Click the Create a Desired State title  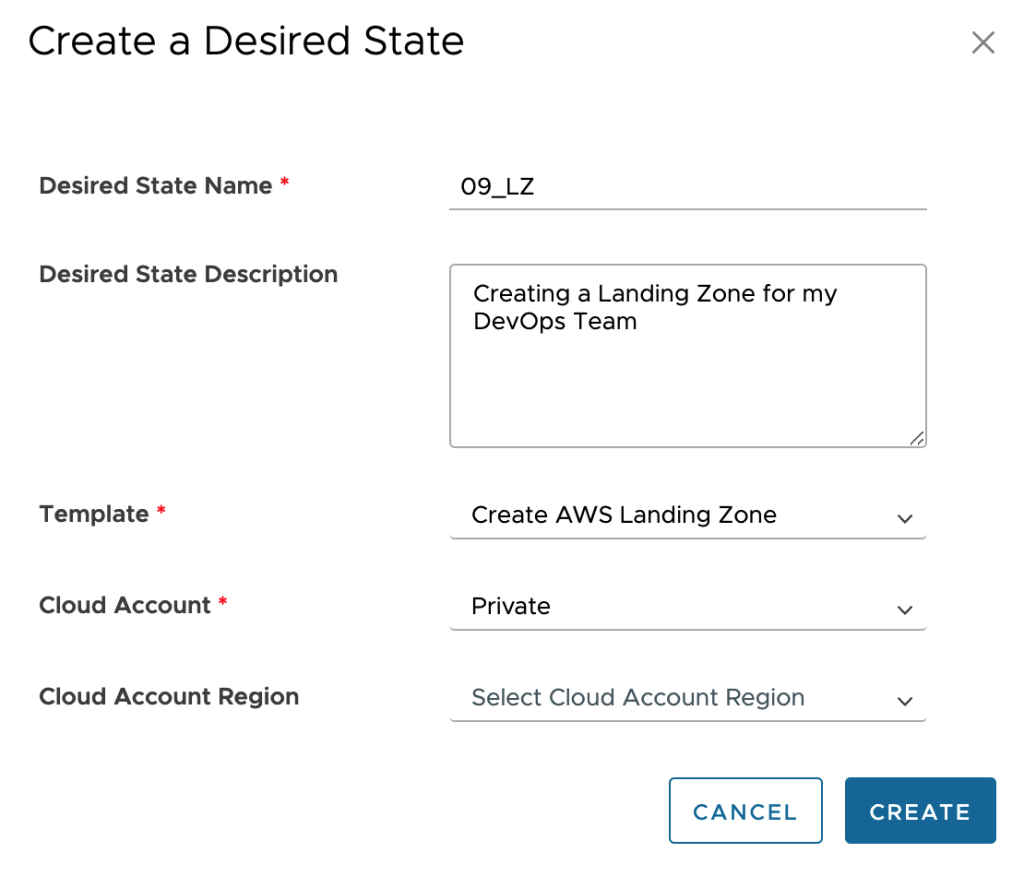click(246, 42)
